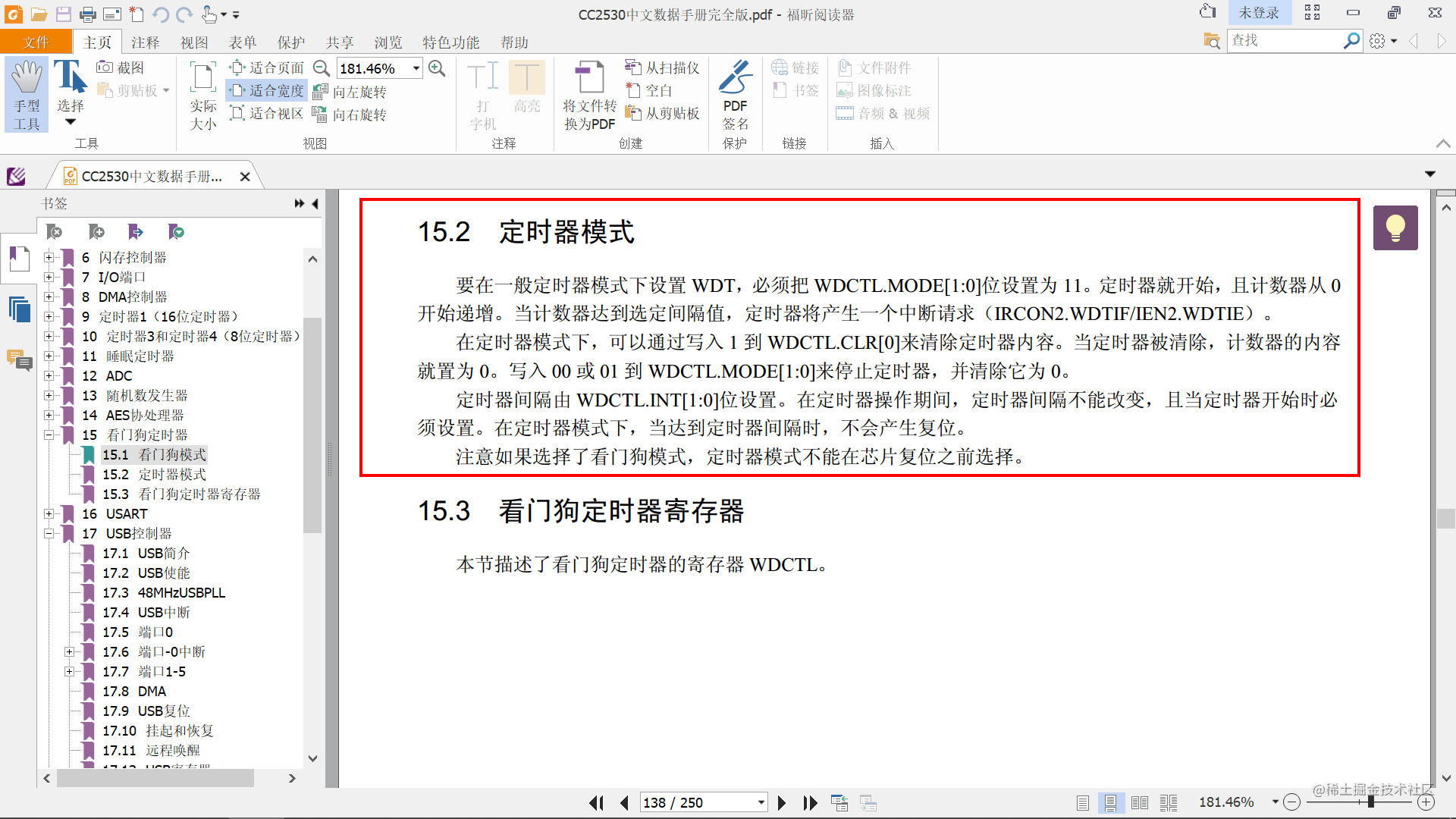Screen dimensions: 1456x819
Task: Click the zoom slider in status bar
Action: pos(1370,802)
